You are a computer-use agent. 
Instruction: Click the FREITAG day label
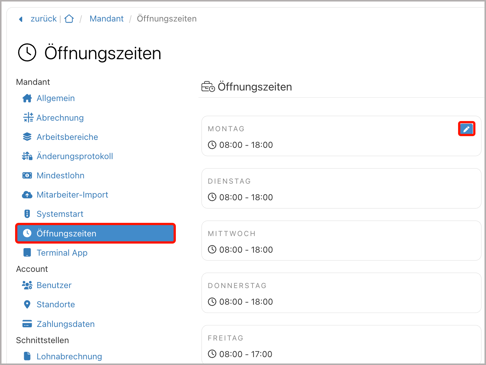tap(225, 338)
